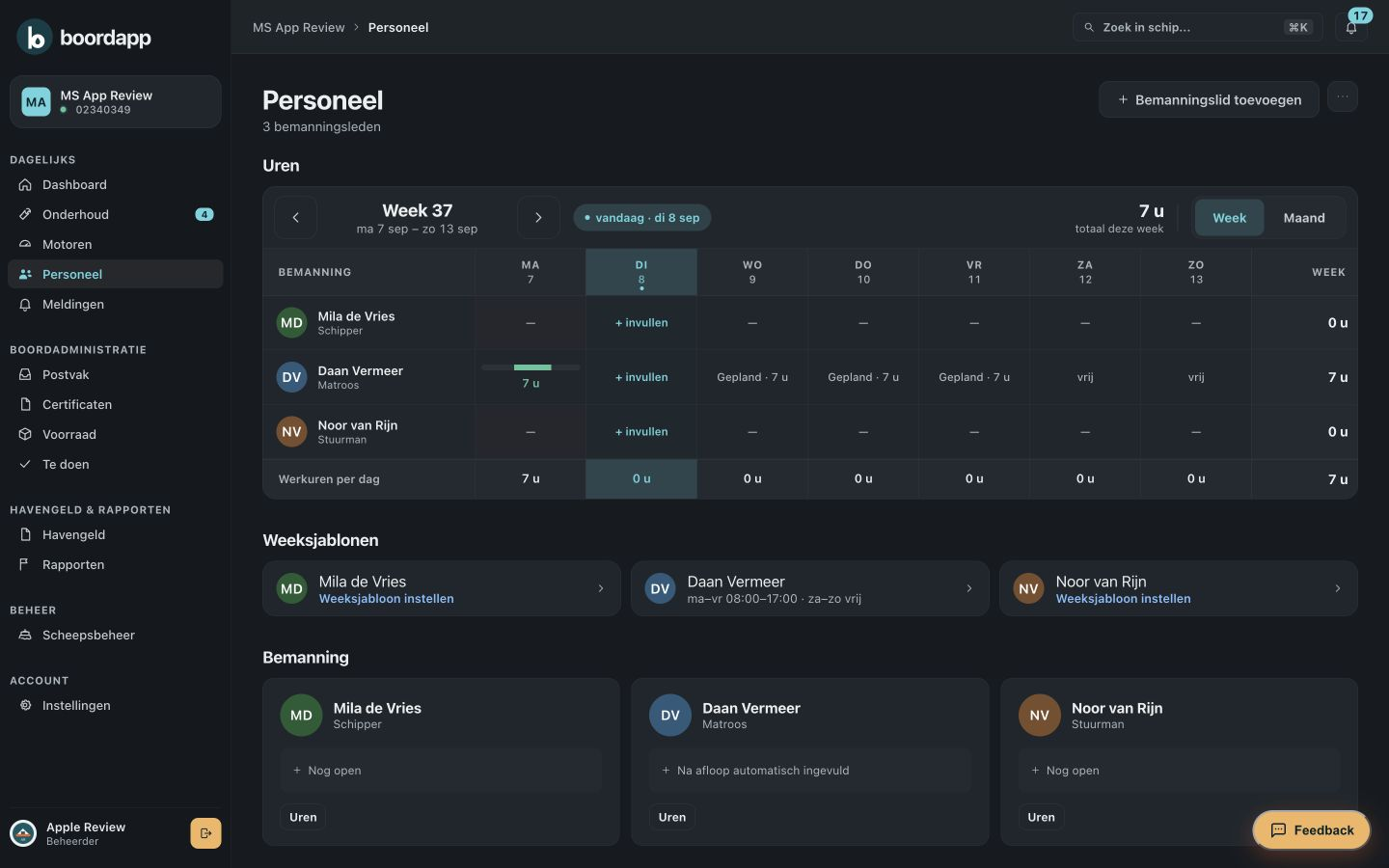Go to previous week with left chevron
Viewport: 1389px width, 868px height.
pyautogui.click(x=296, y=218)
